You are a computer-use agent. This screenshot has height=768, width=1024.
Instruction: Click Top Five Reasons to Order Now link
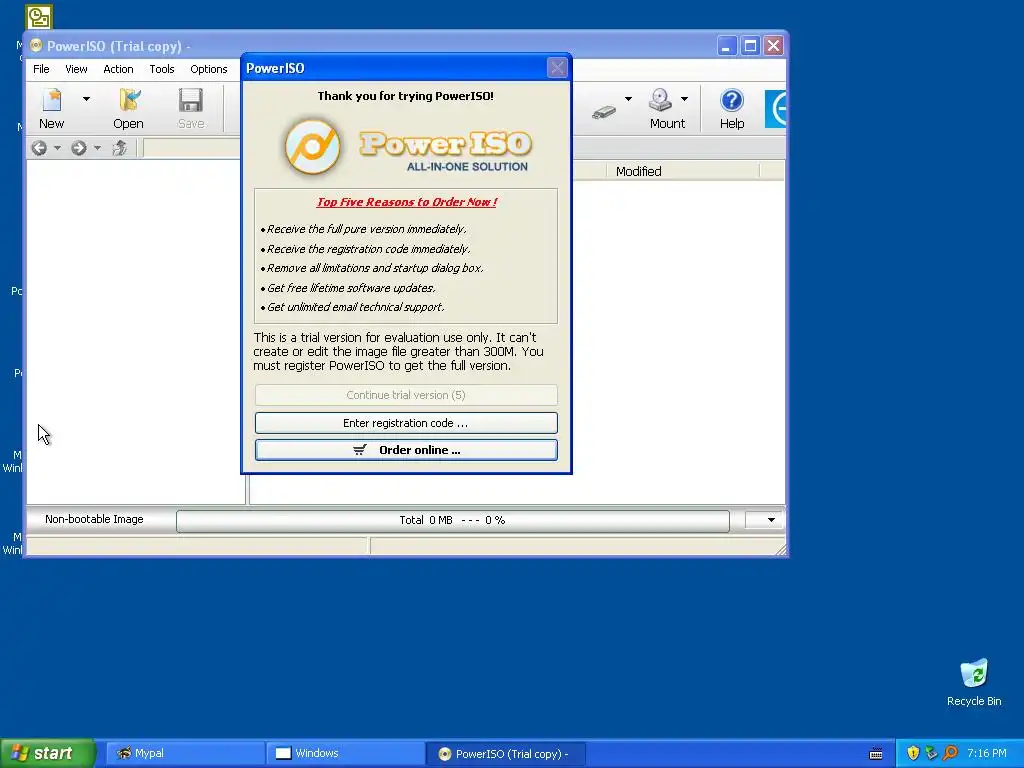click(x=406, y=202)
